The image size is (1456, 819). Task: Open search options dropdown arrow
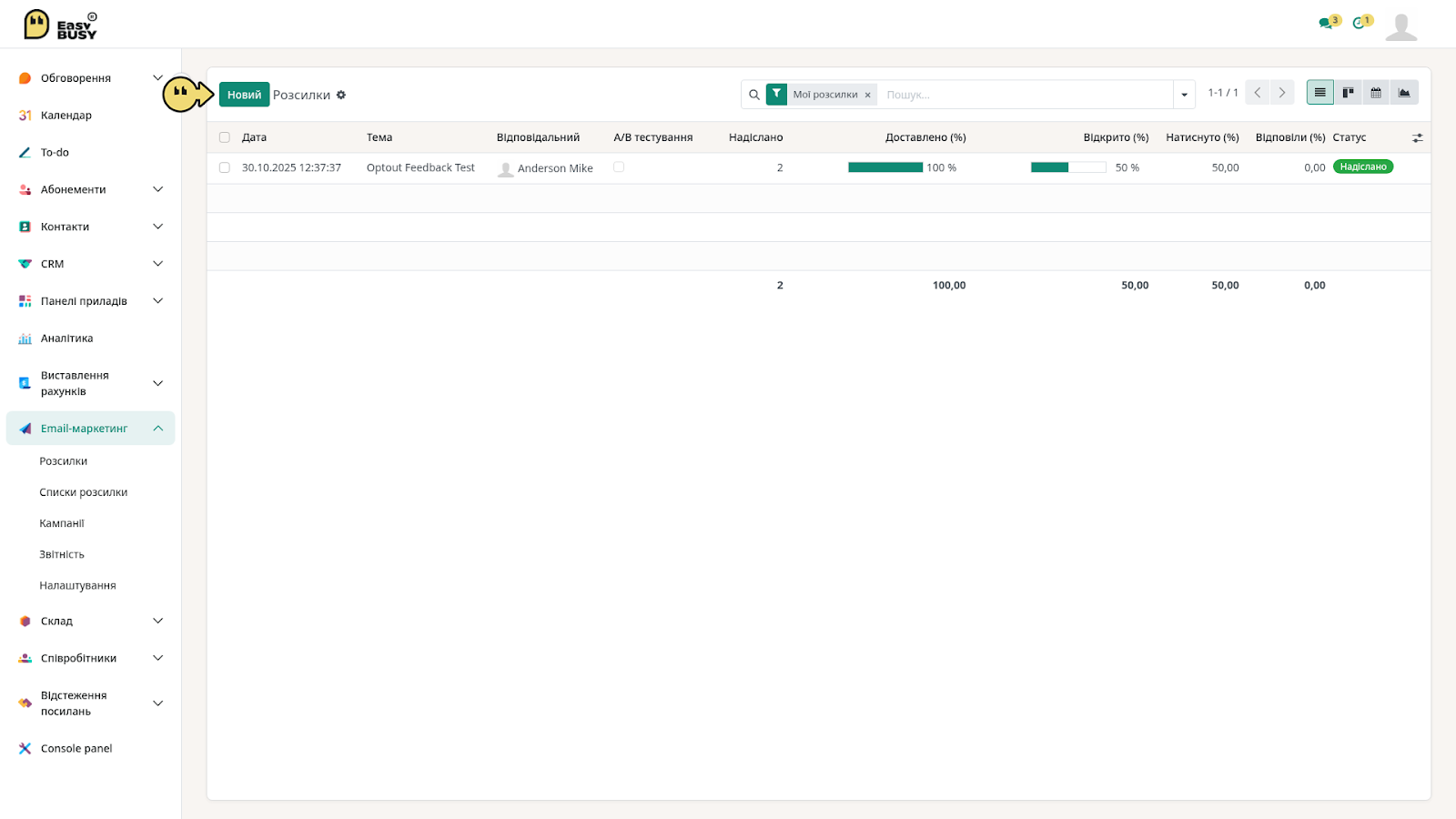point(1184,95)
